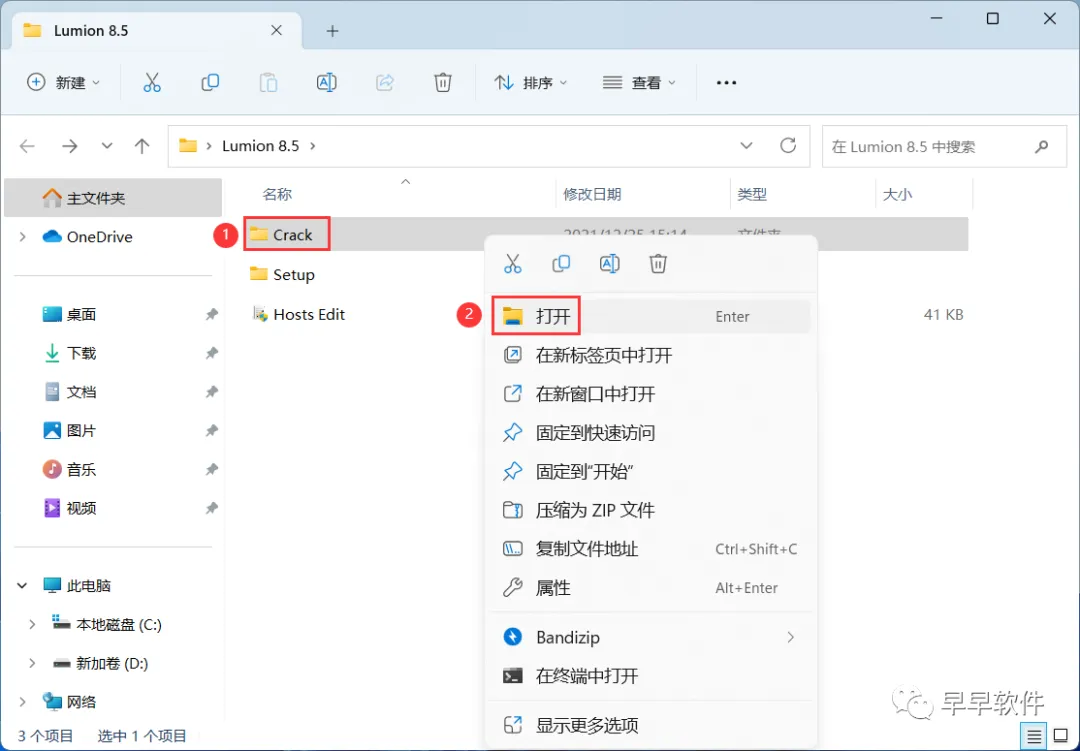Open the 查看 view dropdown
The width and height of the screenshot is (1080, 751).
click(638, 83)
